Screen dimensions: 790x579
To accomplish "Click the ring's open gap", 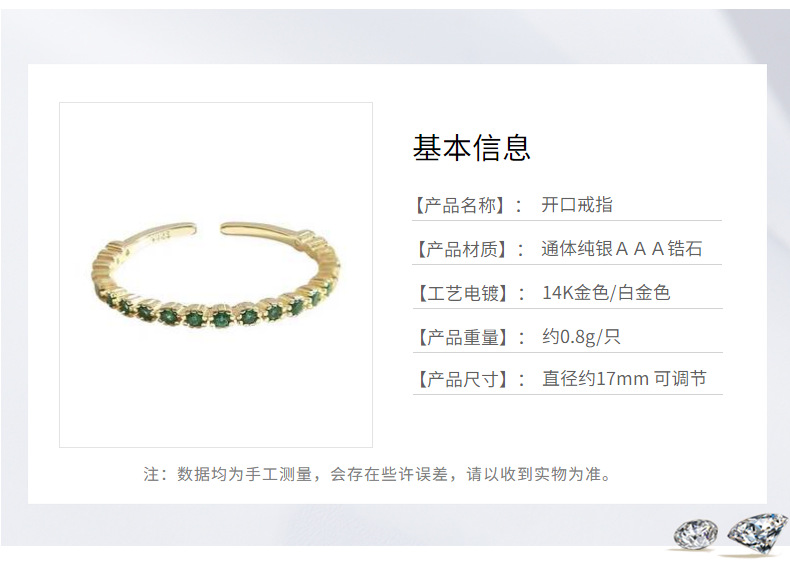I will click(x=208, y=228).
